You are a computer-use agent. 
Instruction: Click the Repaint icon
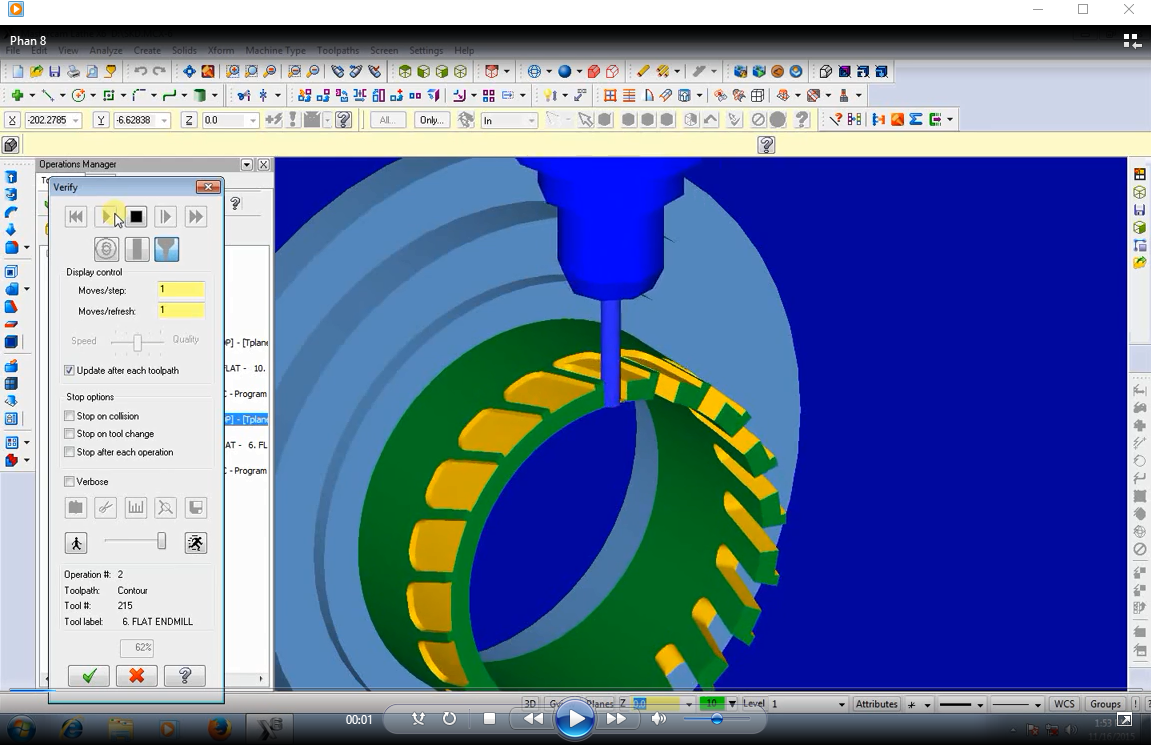coord(208,71)
